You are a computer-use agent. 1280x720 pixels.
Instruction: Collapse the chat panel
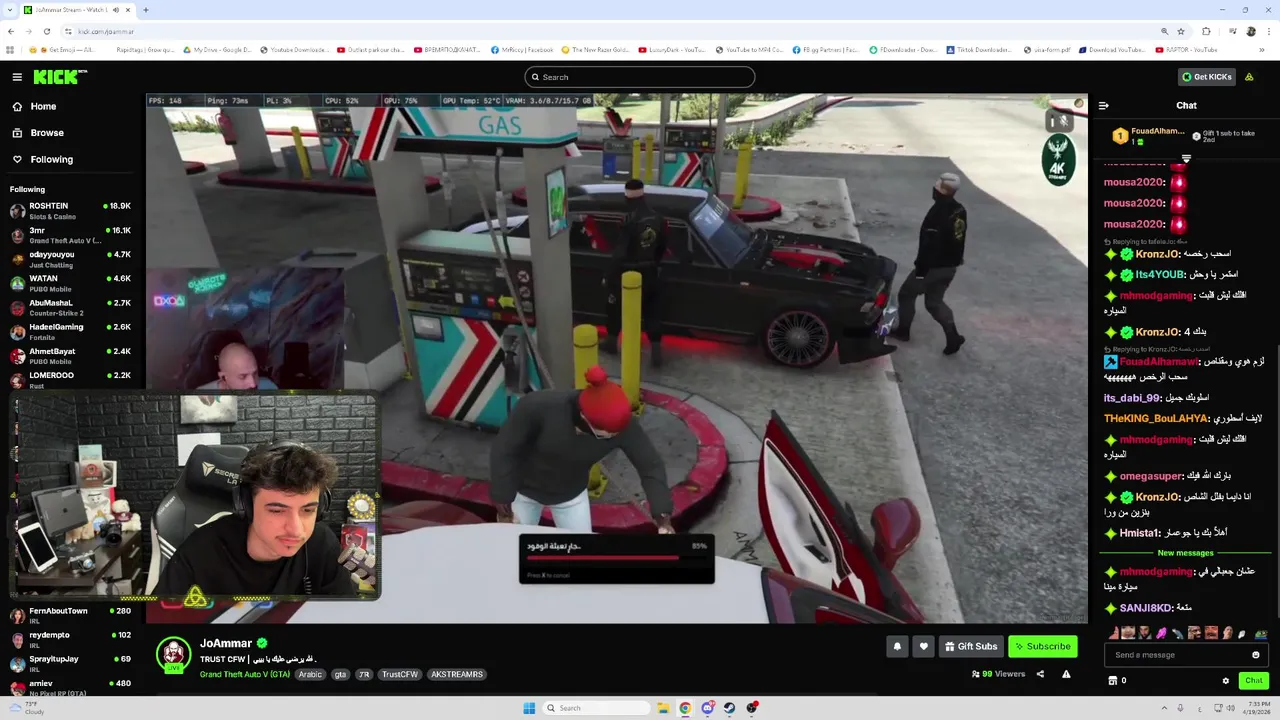1103,105
